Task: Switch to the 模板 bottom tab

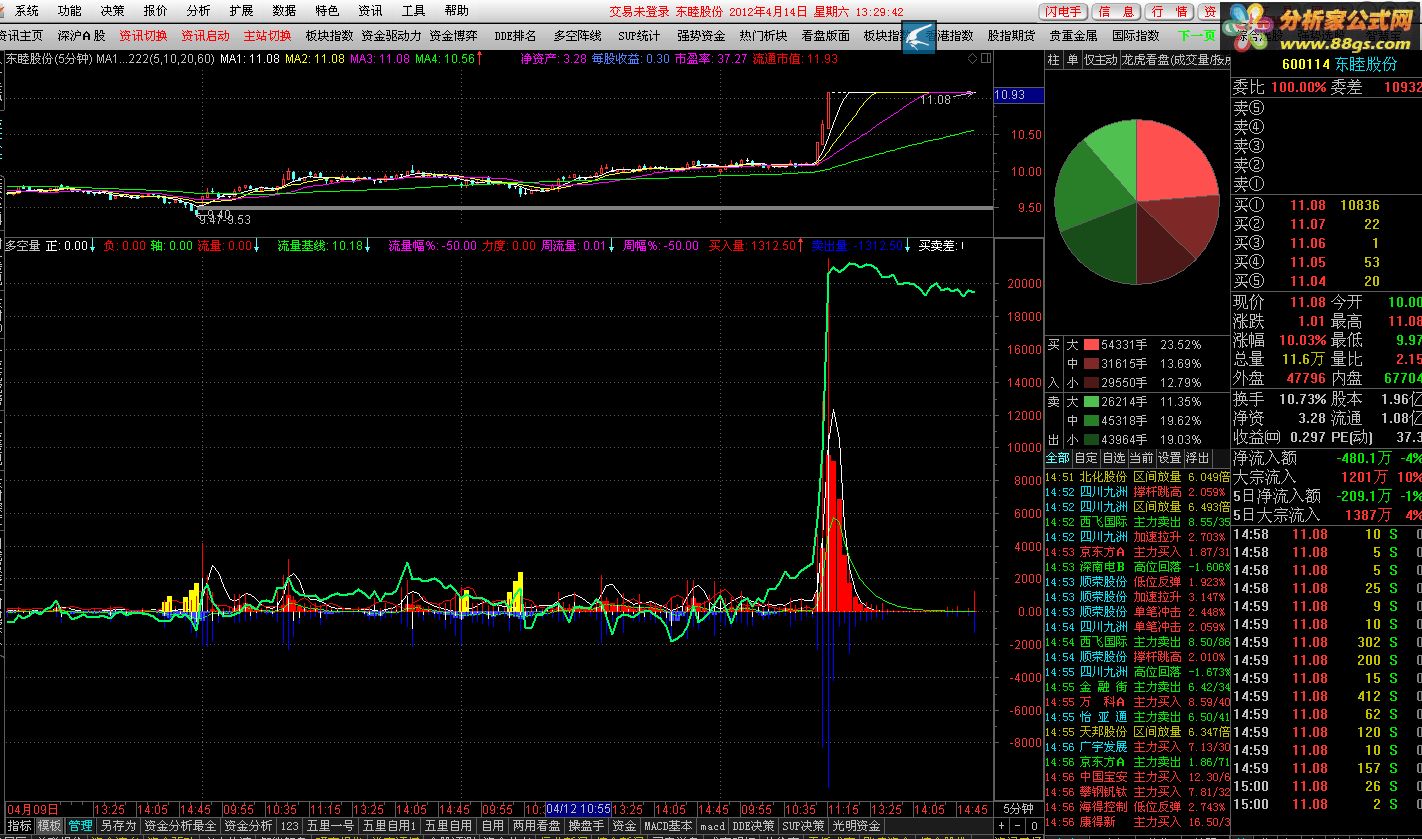Action: [x=50, y=826]
